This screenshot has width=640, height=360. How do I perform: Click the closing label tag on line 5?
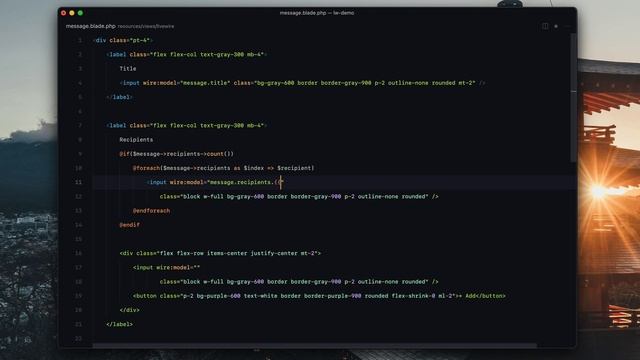click(119, 97)
